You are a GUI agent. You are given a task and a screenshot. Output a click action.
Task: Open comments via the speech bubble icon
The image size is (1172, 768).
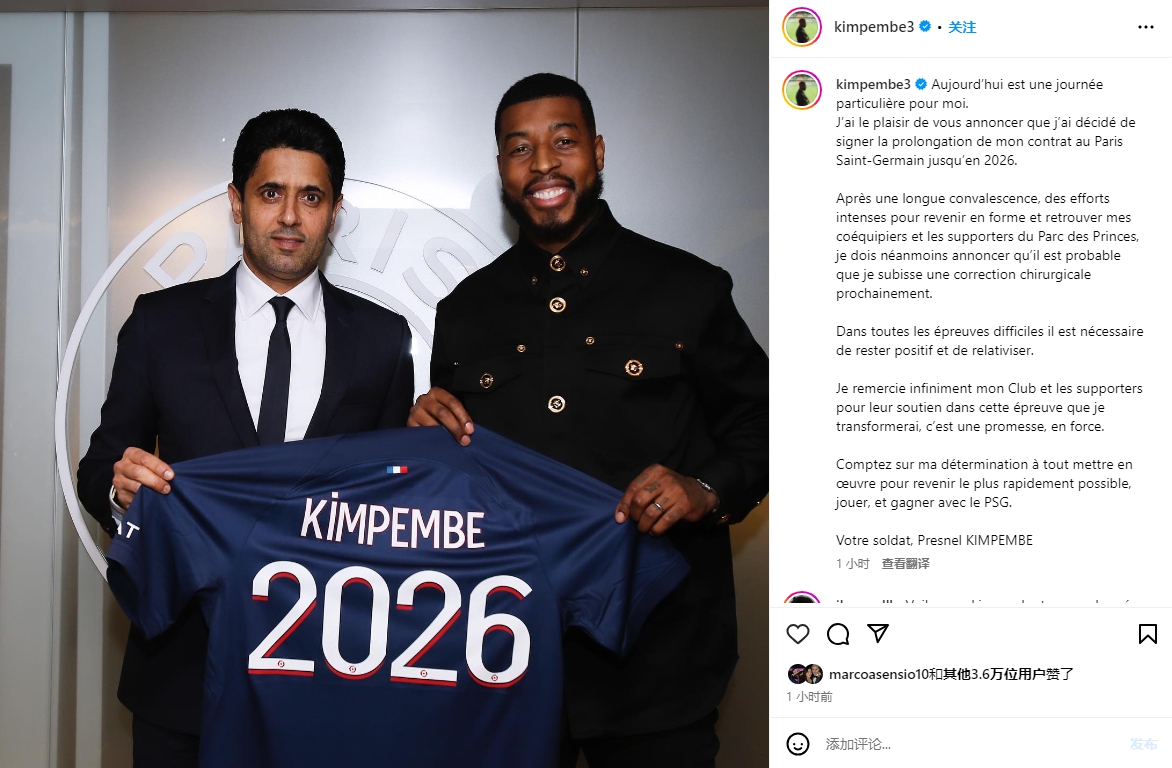(x=838, y=634)
